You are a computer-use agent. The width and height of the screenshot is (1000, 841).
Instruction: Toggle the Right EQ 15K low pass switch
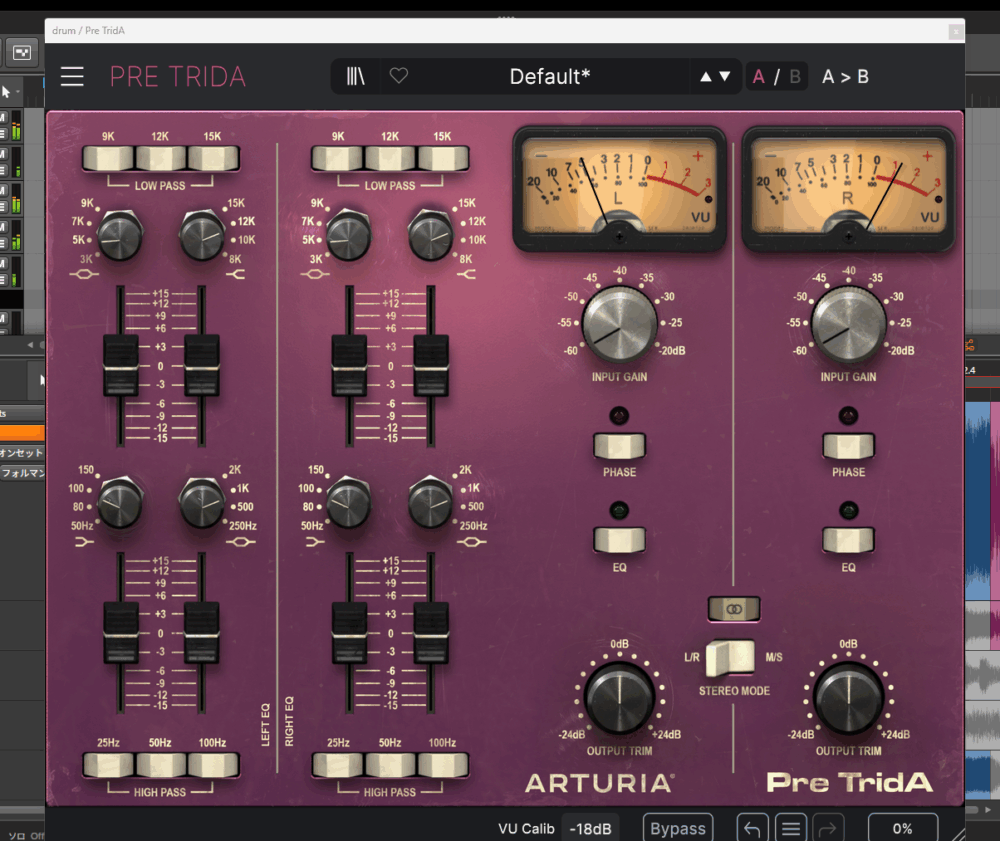(443, 158)
